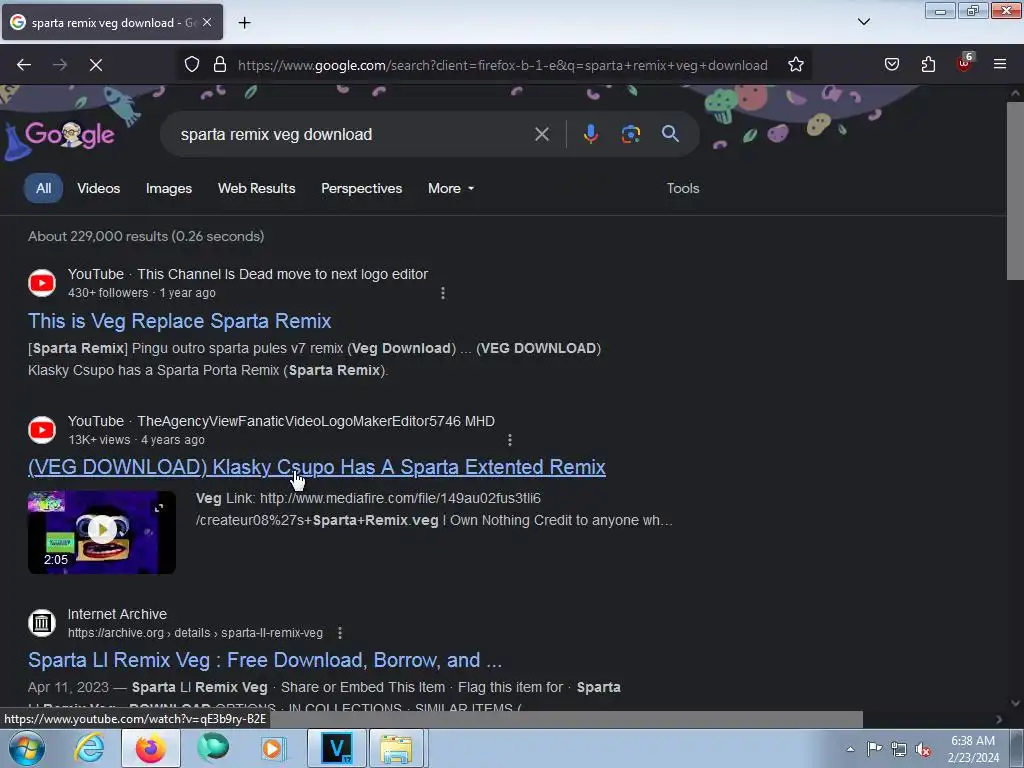Image resolution: width=1024 pixels, height=768 pixels.
Task: Open options for the Klasky Csupo result
Action: point(509,440)
